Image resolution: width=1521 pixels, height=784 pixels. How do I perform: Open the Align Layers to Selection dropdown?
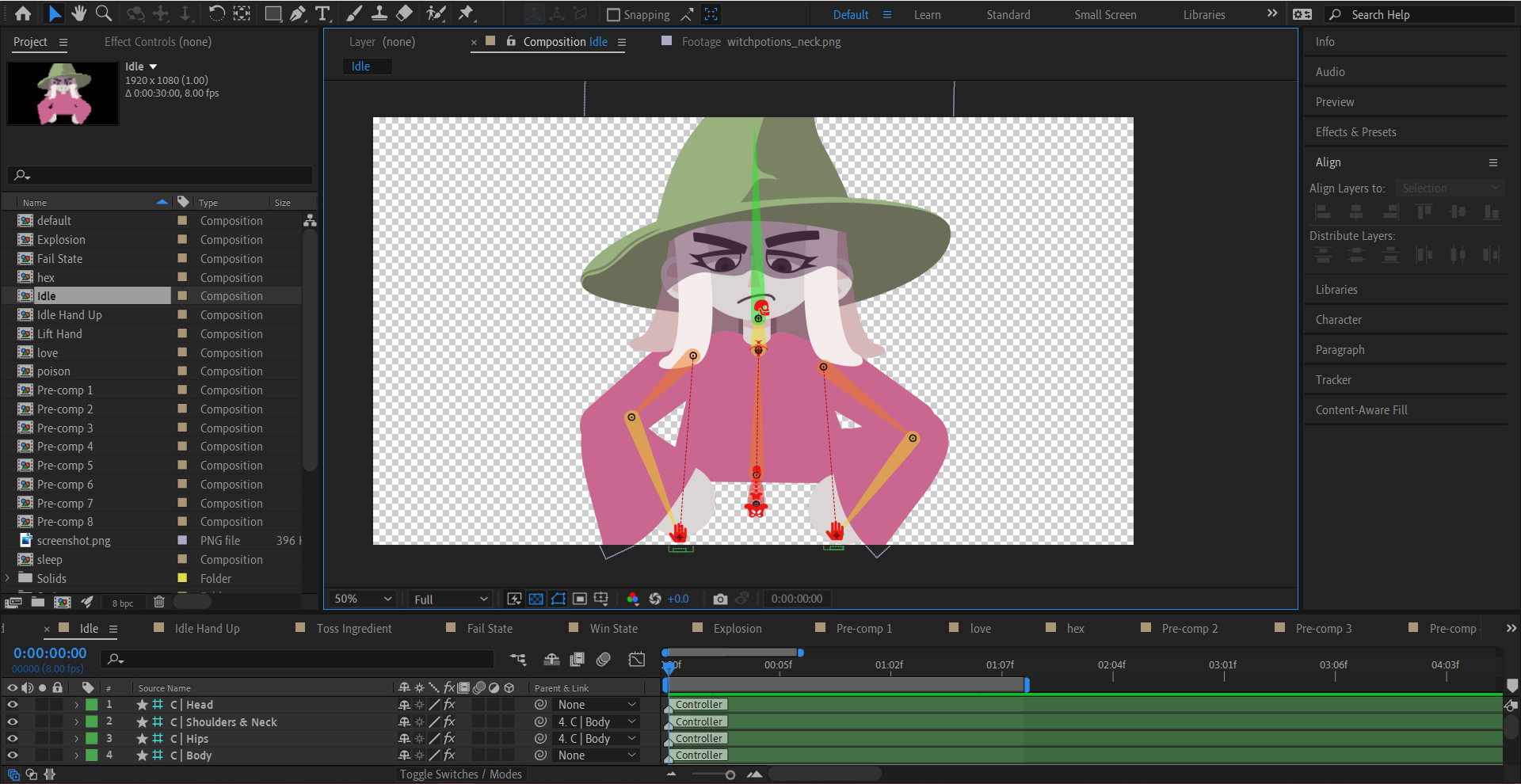point(1449,188)
